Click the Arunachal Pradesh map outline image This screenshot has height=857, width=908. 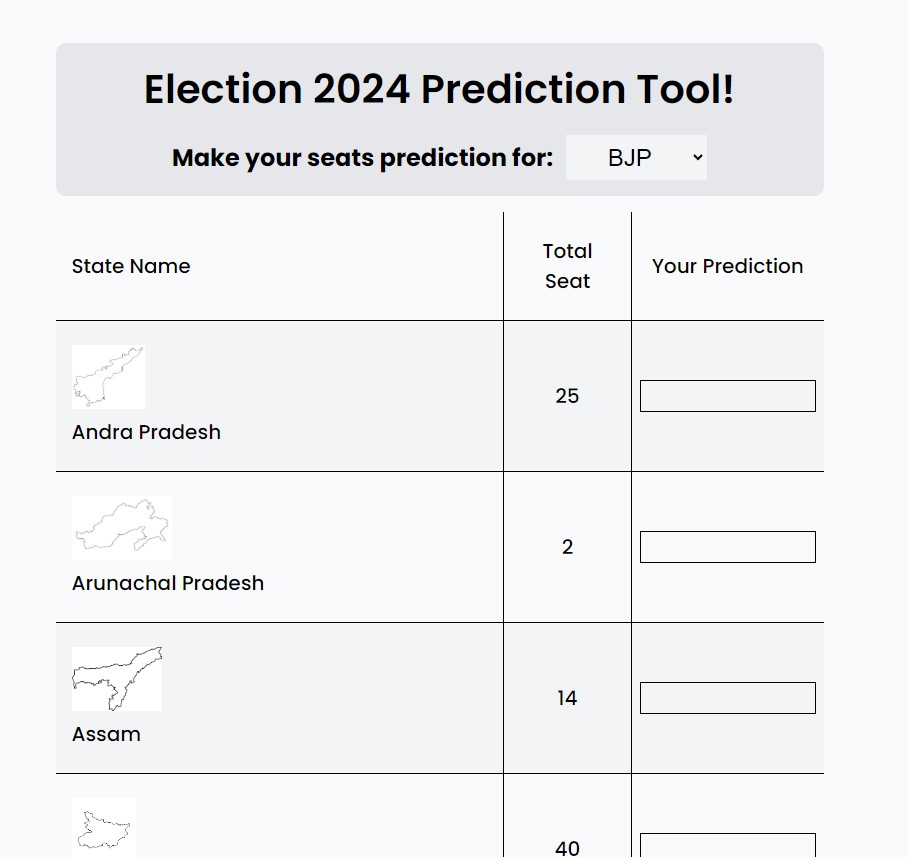[x=121, y=527]
